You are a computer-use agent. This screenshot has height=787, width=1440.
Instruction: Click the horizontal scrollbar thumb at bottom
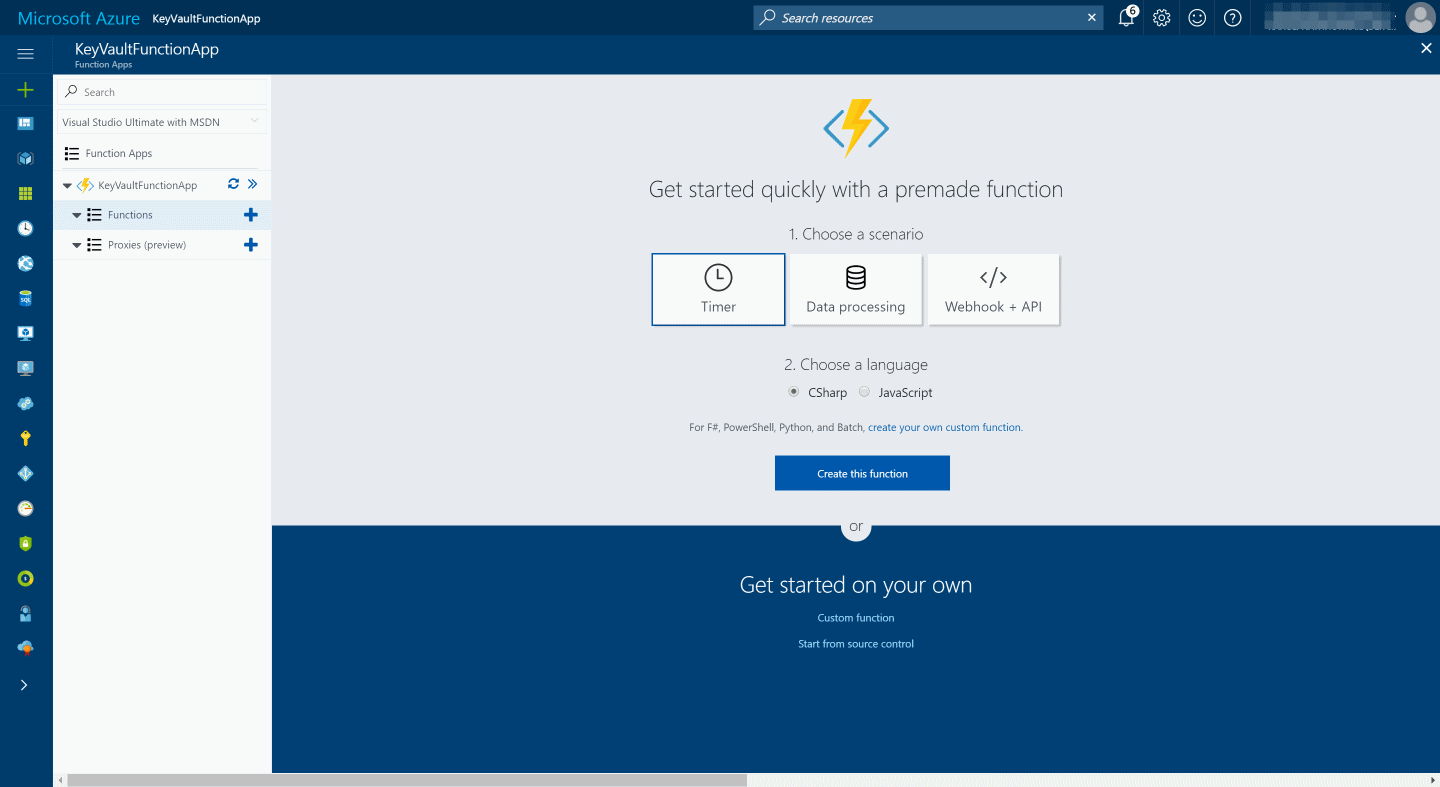[407, 780]
